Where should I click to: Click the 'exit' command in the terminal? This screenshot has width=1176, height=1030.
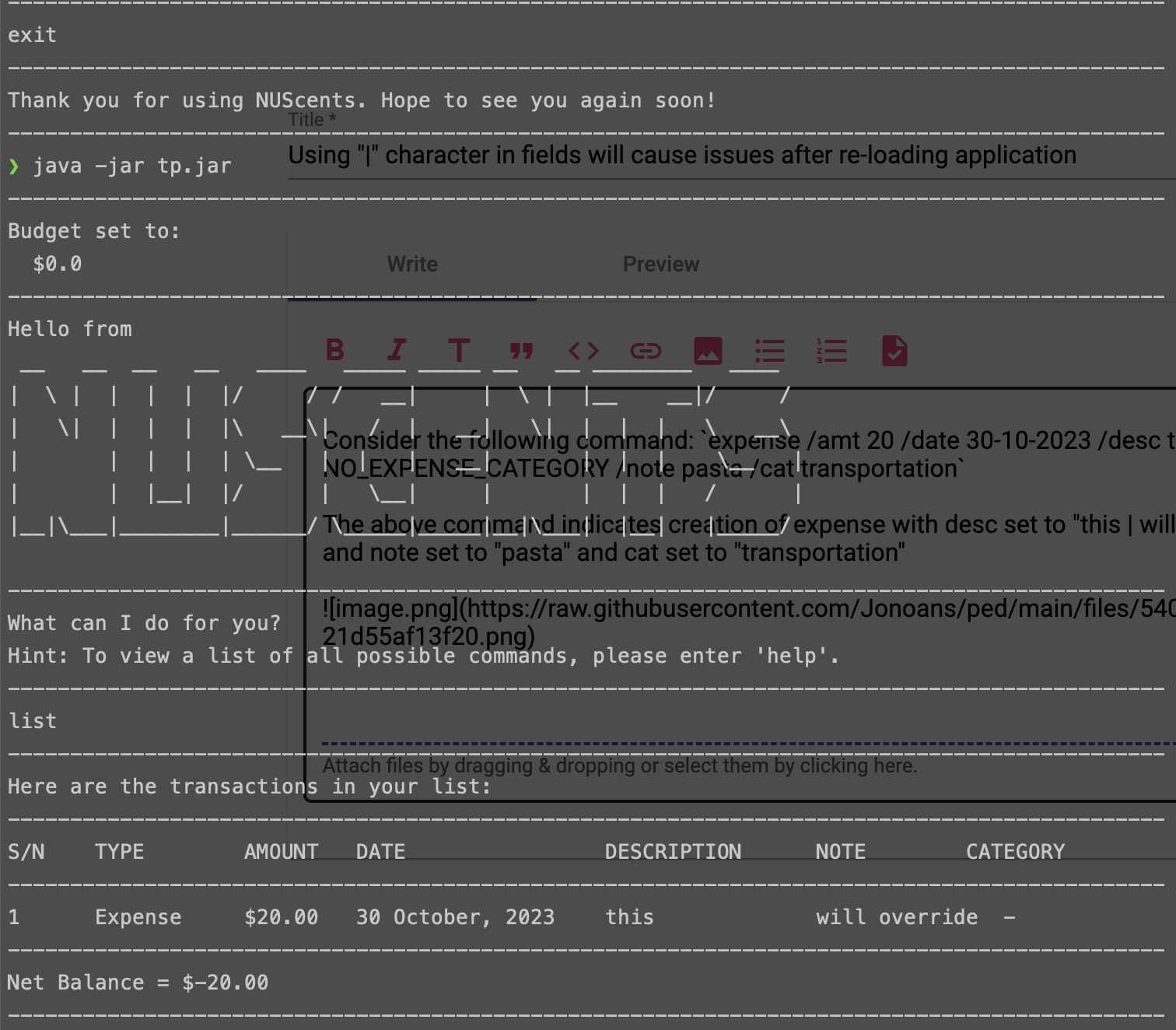pos(32,35)
